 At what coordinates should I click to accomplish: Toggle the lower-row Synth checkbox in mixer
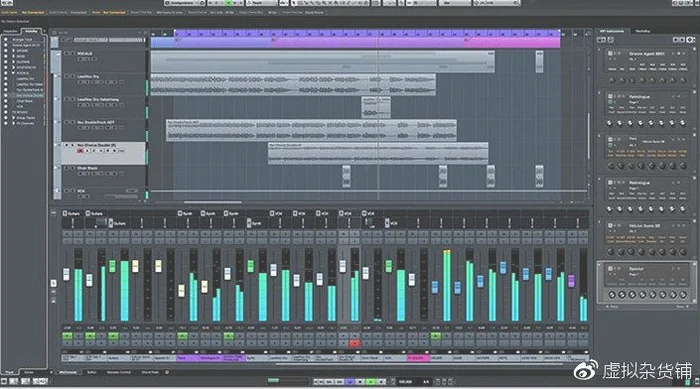coord(249,223)
